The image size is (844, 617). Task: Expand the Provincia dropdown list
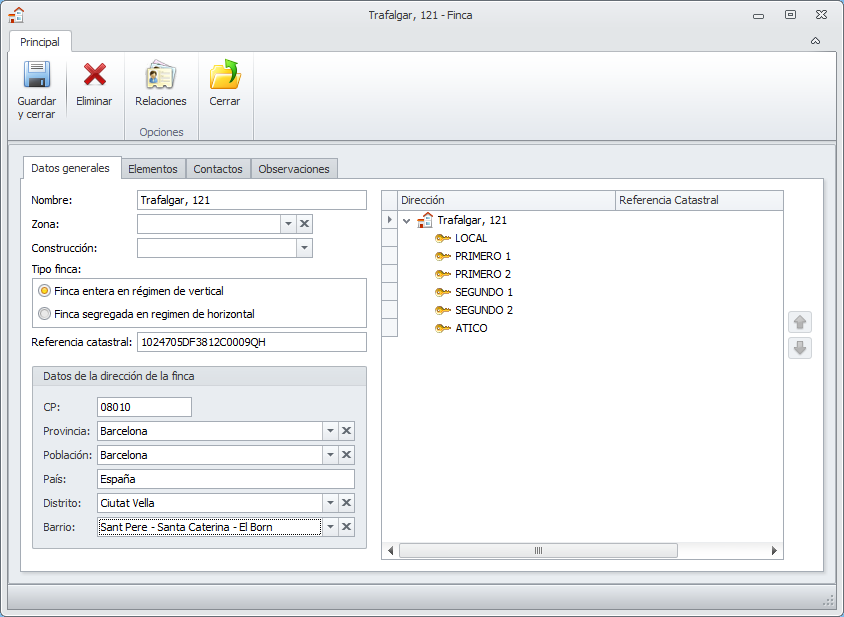329,431
